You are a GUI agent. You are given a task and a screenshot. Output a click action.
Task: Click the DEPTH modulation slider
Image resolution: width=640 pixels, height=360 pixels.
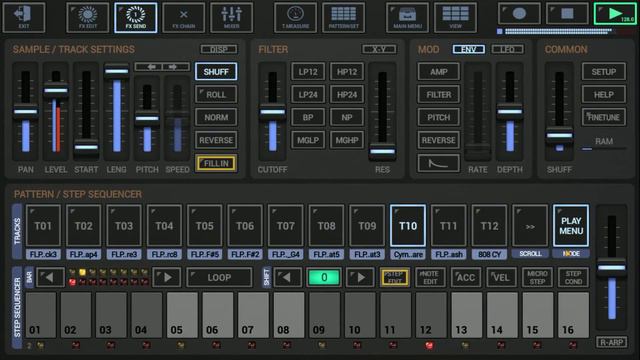pos(510,111)
